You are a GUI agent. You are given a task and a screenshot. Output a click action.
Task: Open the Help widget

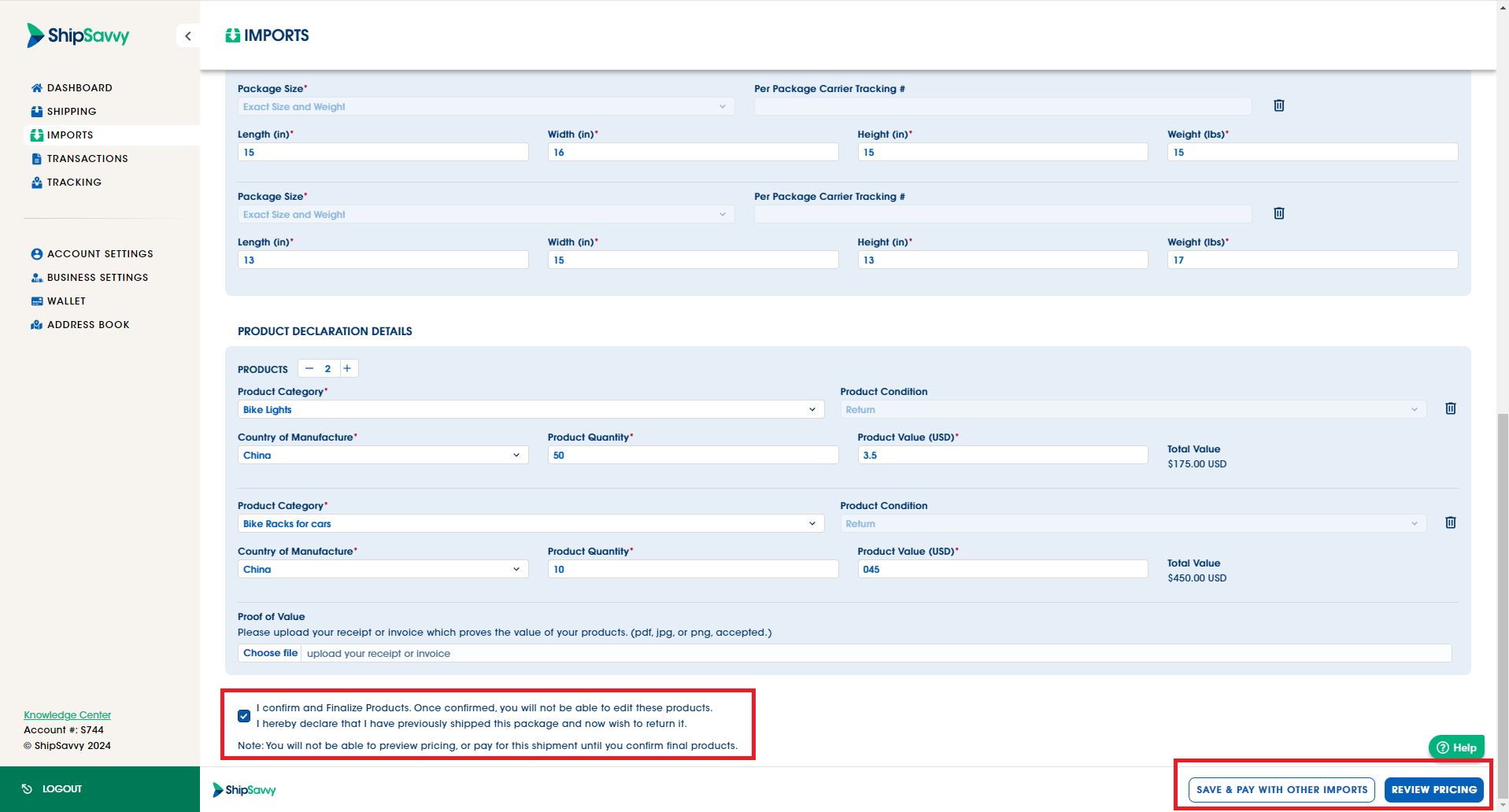pyautogui.click(x=1456, y=747)
